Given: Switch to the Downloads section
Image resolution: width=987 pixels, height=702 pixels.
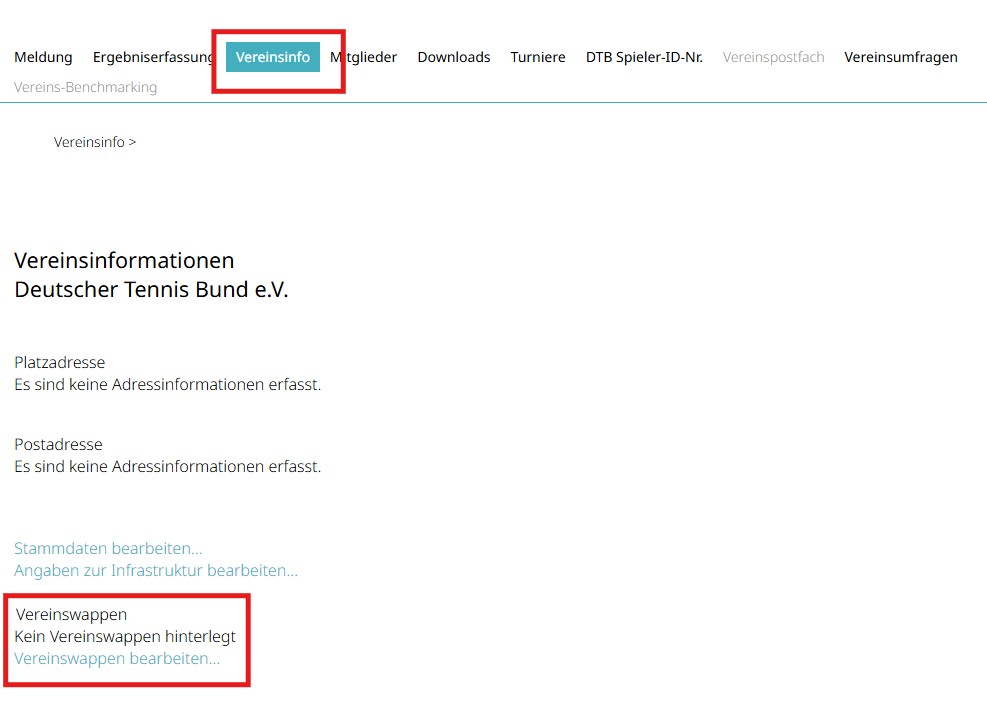Looking at the screenshot, I should pyautogui.click(x=454, y=57).
